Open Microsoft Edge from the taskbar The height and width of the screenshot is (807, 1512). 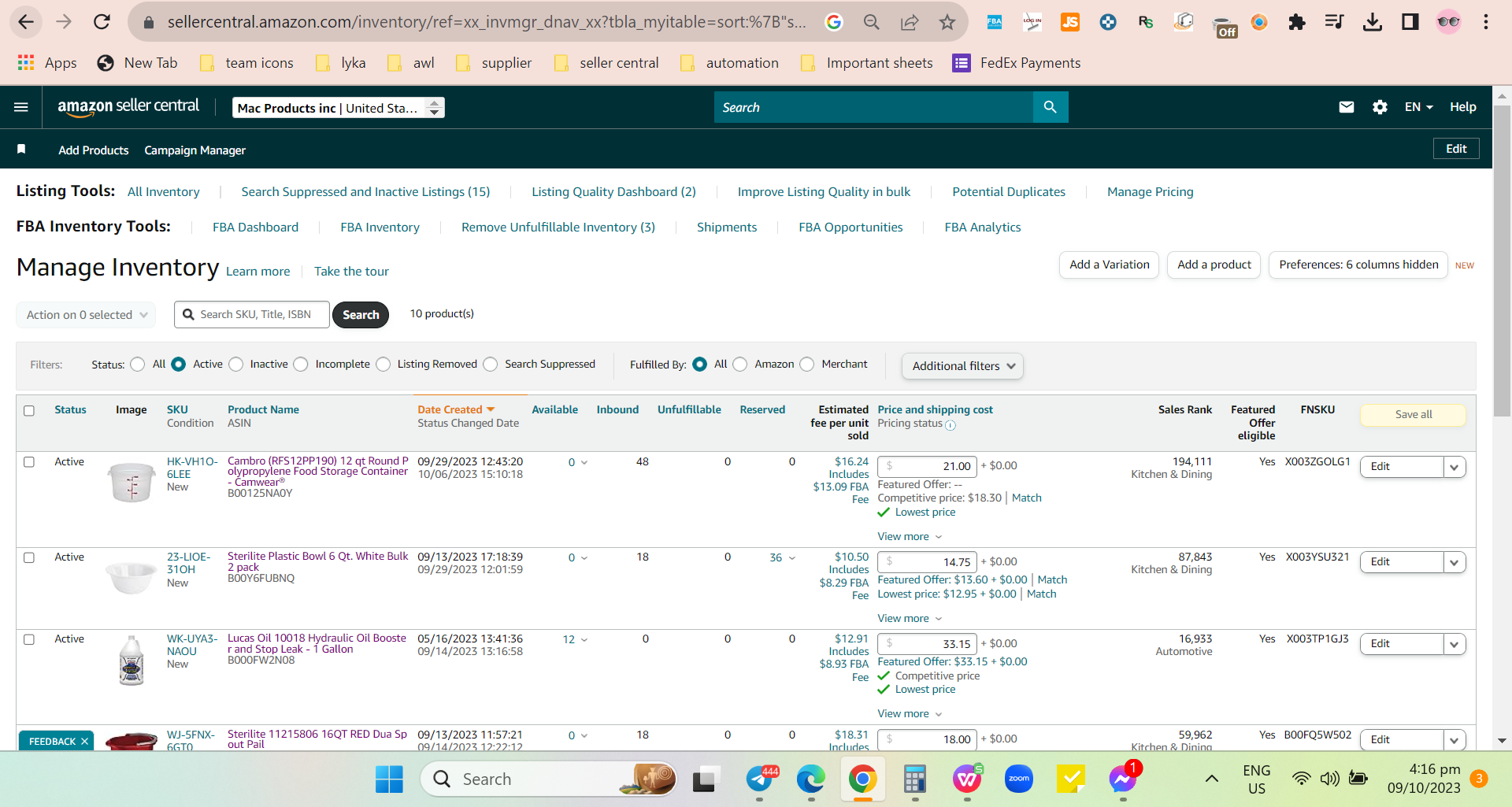810,779
